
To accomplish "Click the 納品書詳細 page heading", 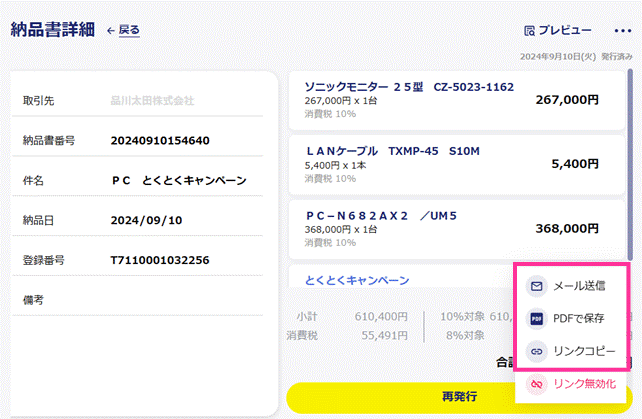I will pyautogui.click(x=53, y=29).
